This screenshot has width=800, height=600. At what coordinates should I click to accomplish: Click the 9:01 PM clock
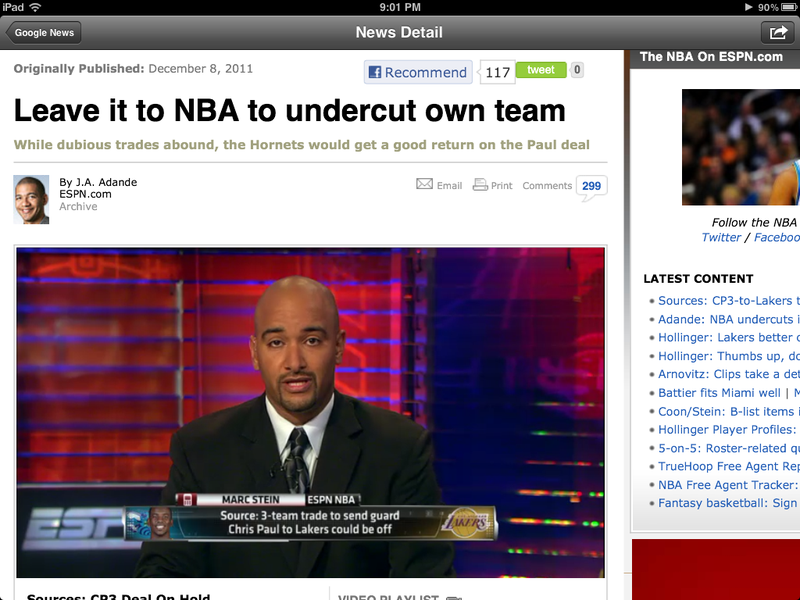click(400, 7)
